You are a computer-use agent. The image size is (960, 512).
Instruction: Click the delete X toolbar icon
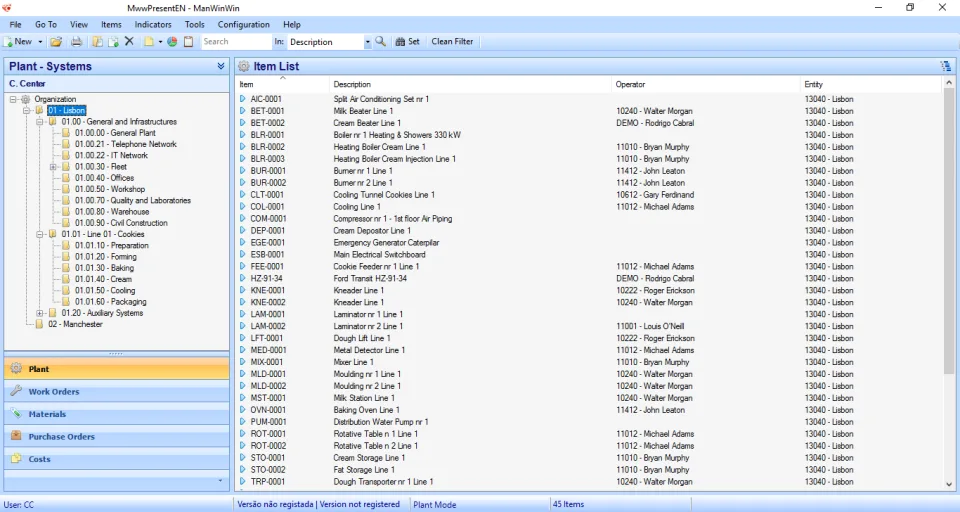click(129, 41)
